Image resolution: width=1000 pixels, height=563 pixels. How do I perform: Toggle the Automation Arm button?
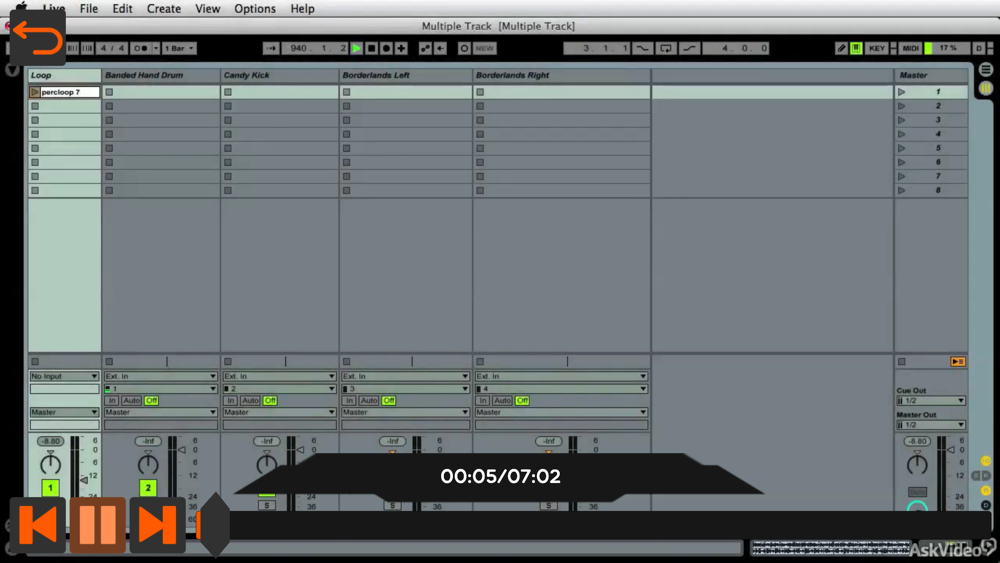(x=425, y=48)
